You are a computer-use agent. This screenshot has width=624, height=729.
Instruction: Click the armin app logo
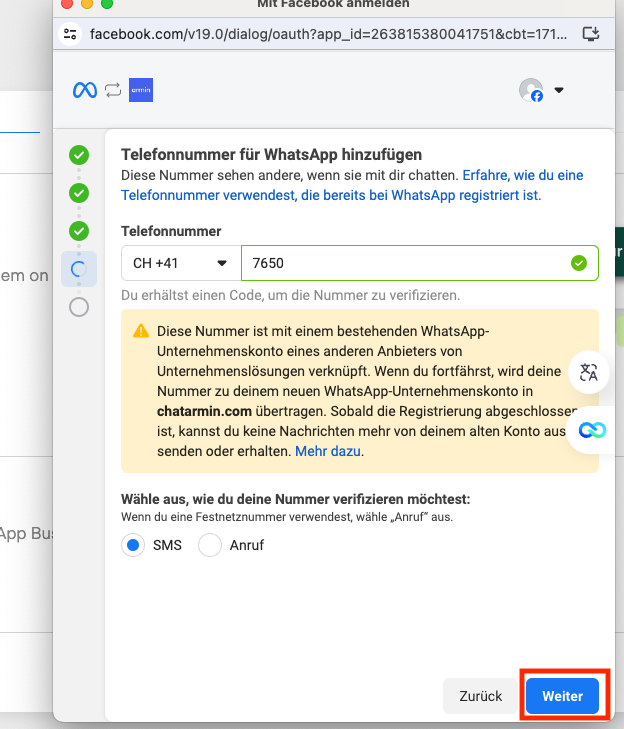(x=141, y=91)
